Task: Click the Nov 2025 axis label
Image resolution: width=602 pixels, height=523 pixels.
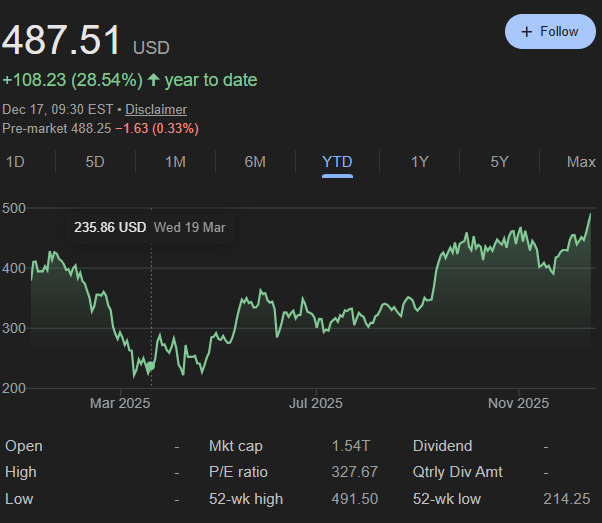Action: pos(518,404)
